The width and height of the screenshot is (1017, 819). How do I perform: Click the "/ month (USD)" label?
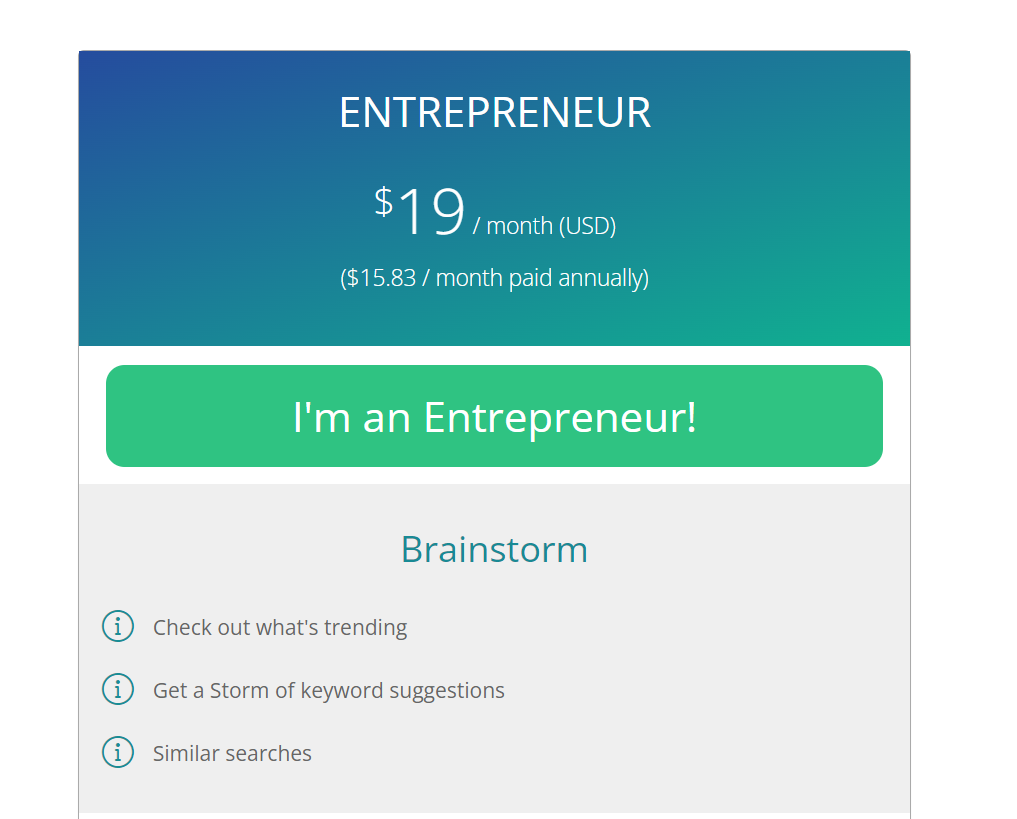tap(544, 226)
